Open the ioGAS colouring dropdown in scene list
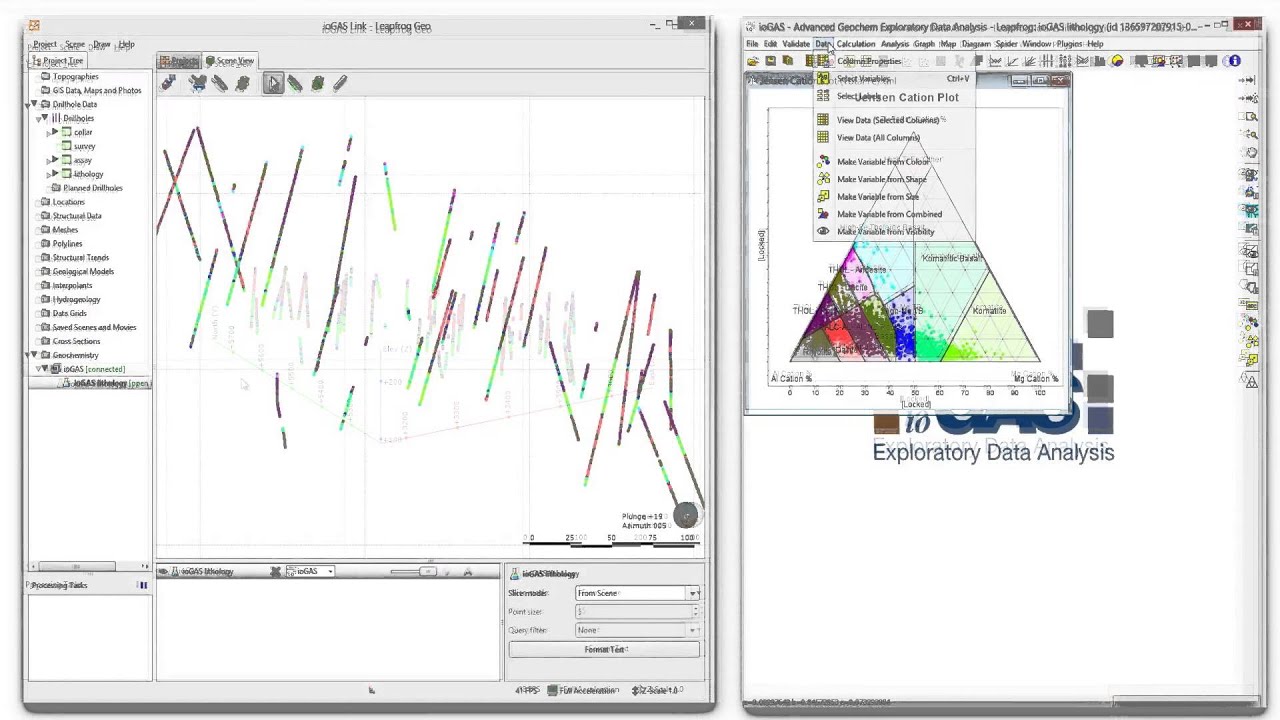The width and height of the screenshot is (1280, 720). (x=310, y=572)
